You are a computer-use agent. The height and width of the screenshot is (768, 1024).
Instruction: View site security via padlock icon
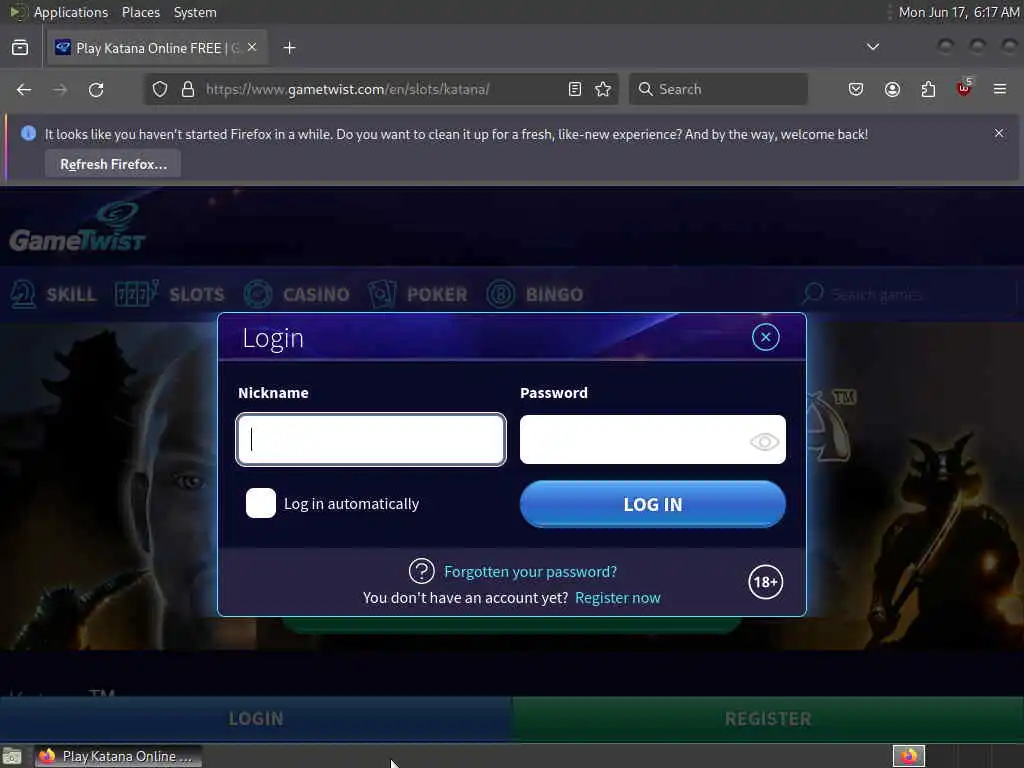pos(188,89)
